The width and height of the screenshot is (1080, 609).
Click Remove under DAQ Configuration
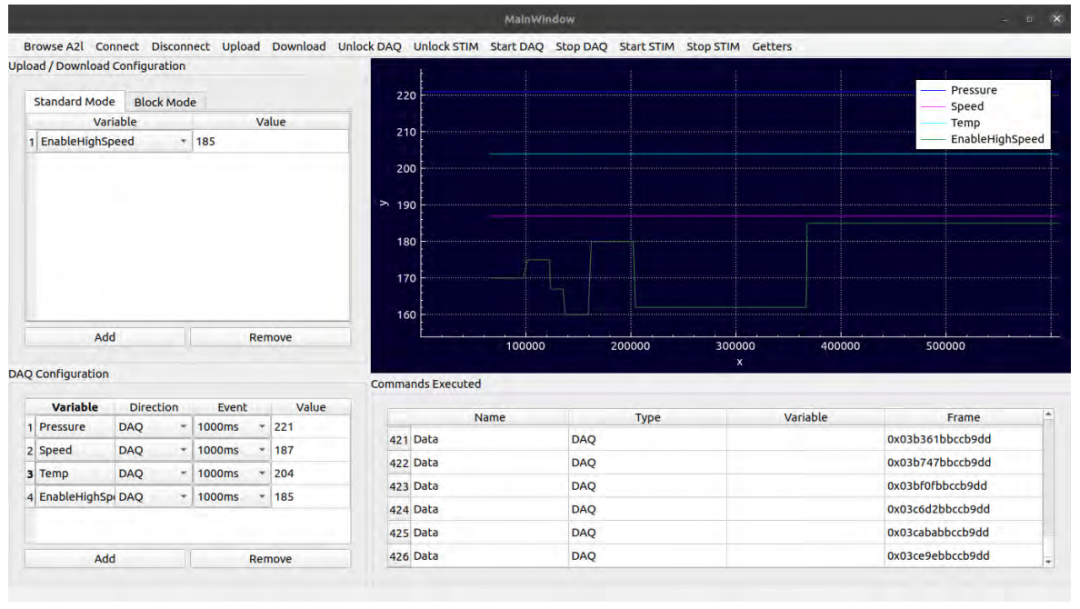[x=270, y=560]
